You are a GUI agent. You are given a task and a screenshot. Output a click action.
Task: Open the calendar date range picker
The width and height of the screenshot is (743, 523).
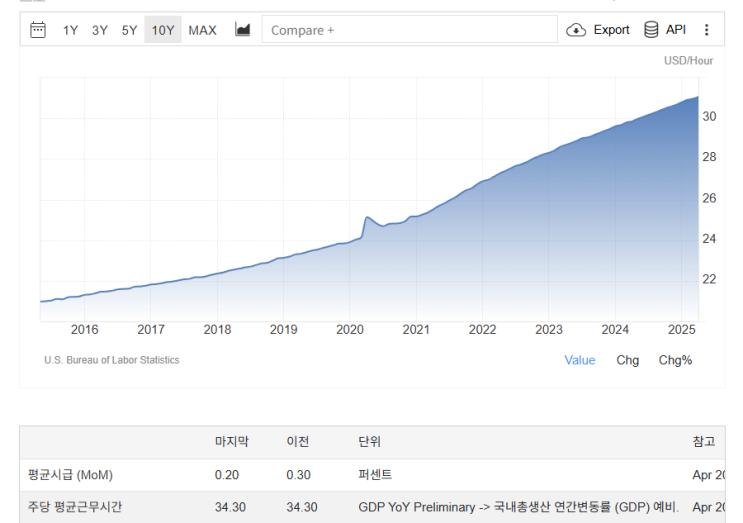tap(38, 30)
